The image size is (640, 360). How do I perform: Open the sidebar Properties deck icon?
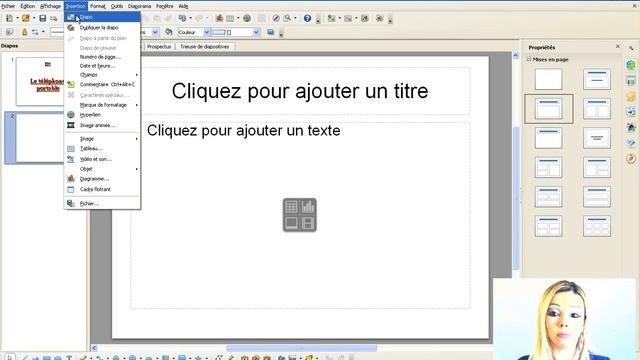(631, 65)
